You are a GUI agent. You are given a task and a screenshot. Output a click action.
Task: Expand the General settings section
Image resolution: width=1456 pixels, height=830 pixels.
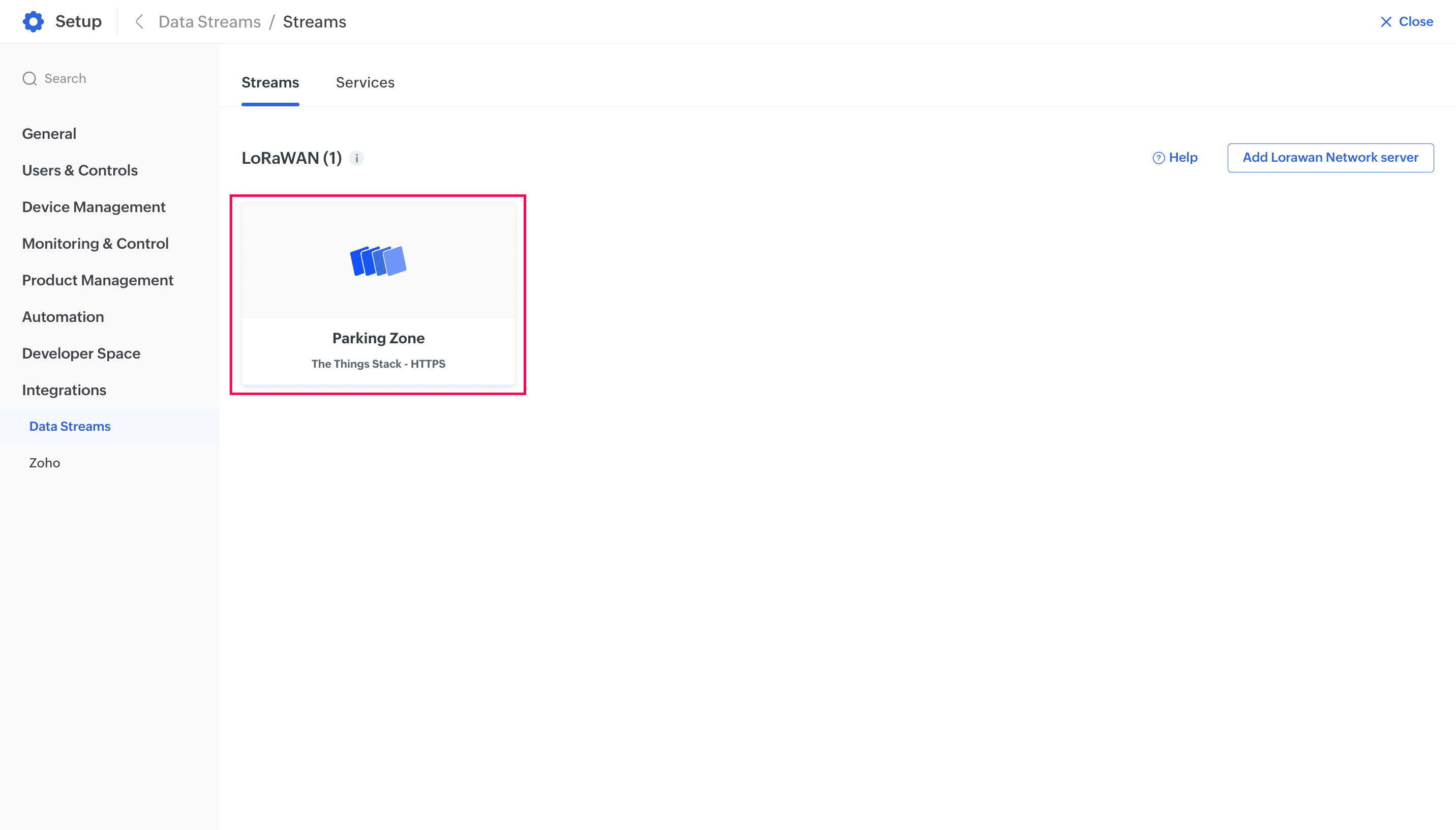49,133
